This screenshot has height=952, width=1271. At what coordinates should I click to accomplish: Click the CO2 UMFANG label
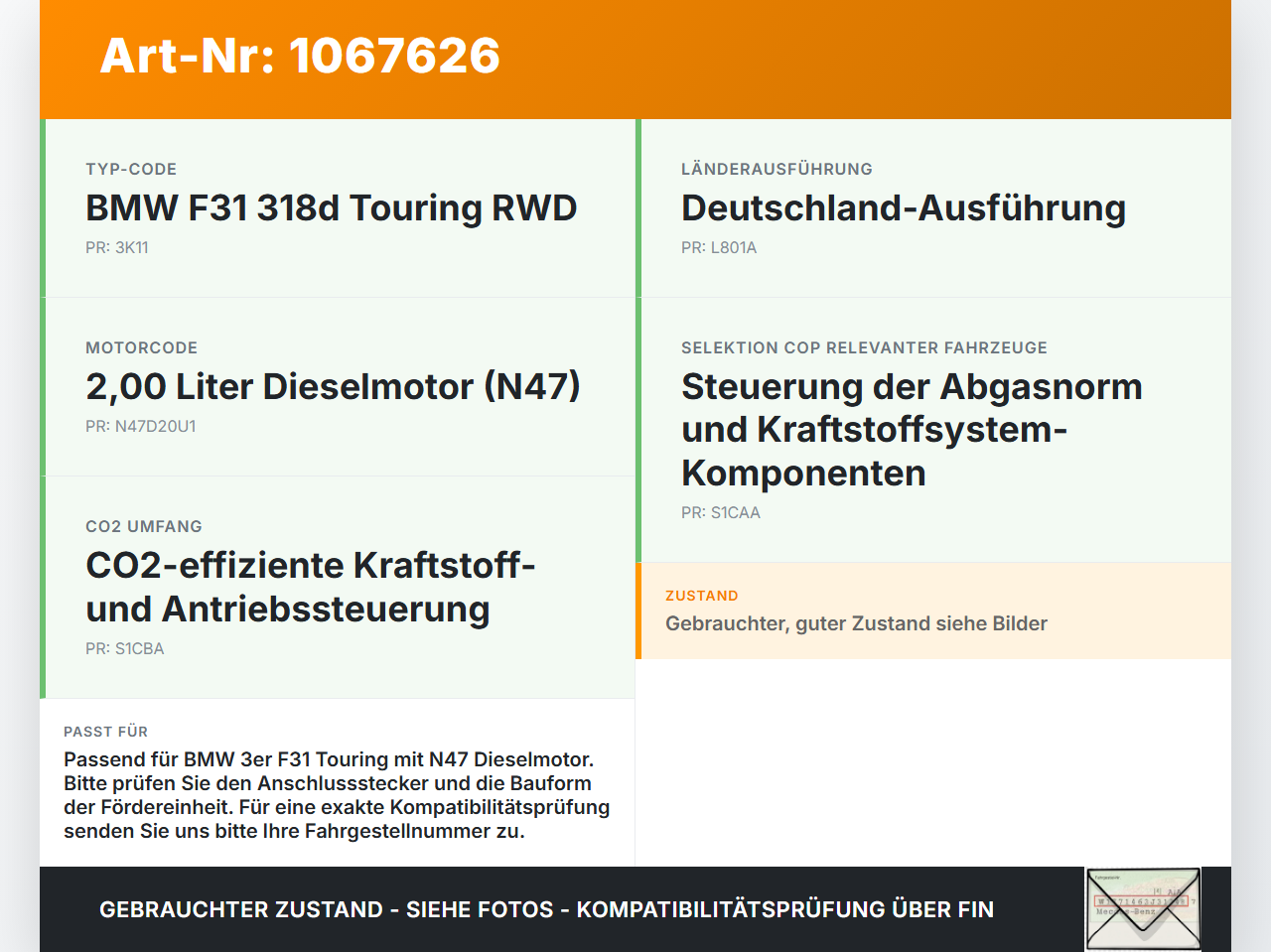144,526
